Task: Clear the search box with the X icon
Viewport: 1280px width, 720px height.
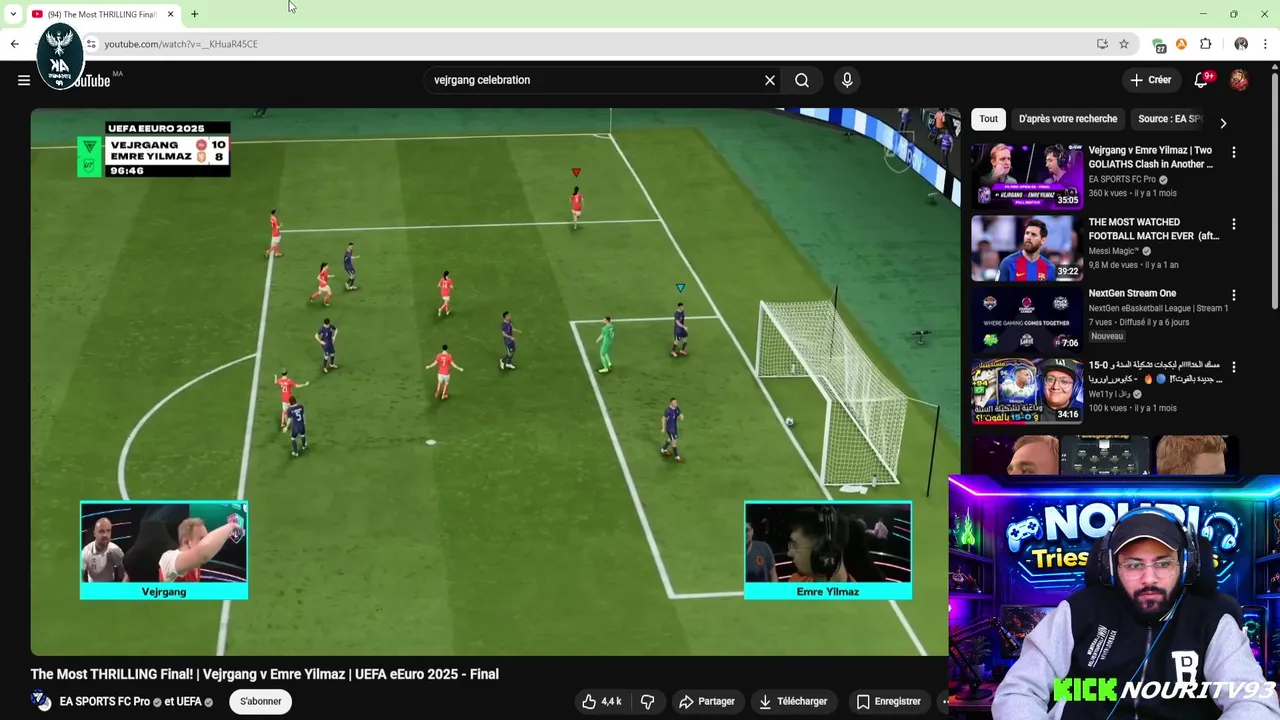Action: coord(770,80)
